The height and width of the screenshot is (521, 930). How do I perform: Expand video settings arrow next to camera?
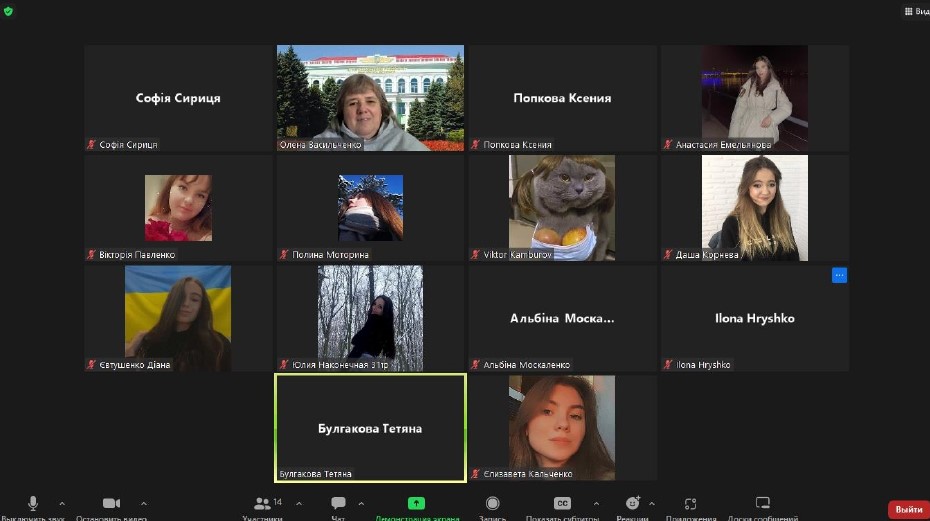(x=144, y=504)
